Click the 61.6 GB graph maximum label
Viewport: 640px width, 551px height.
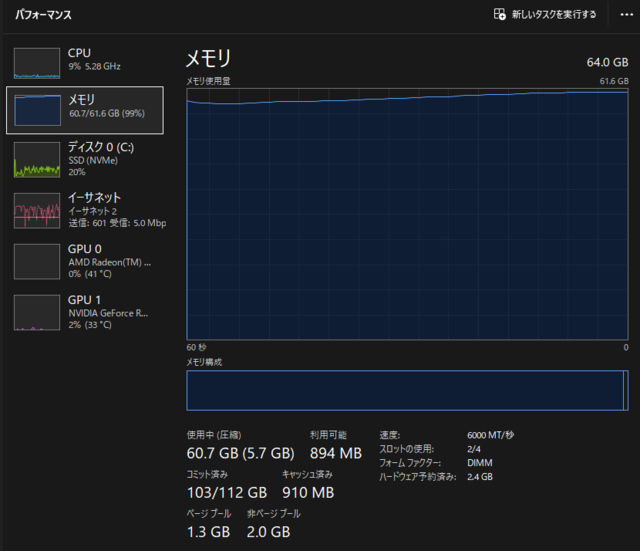point(614,81)
